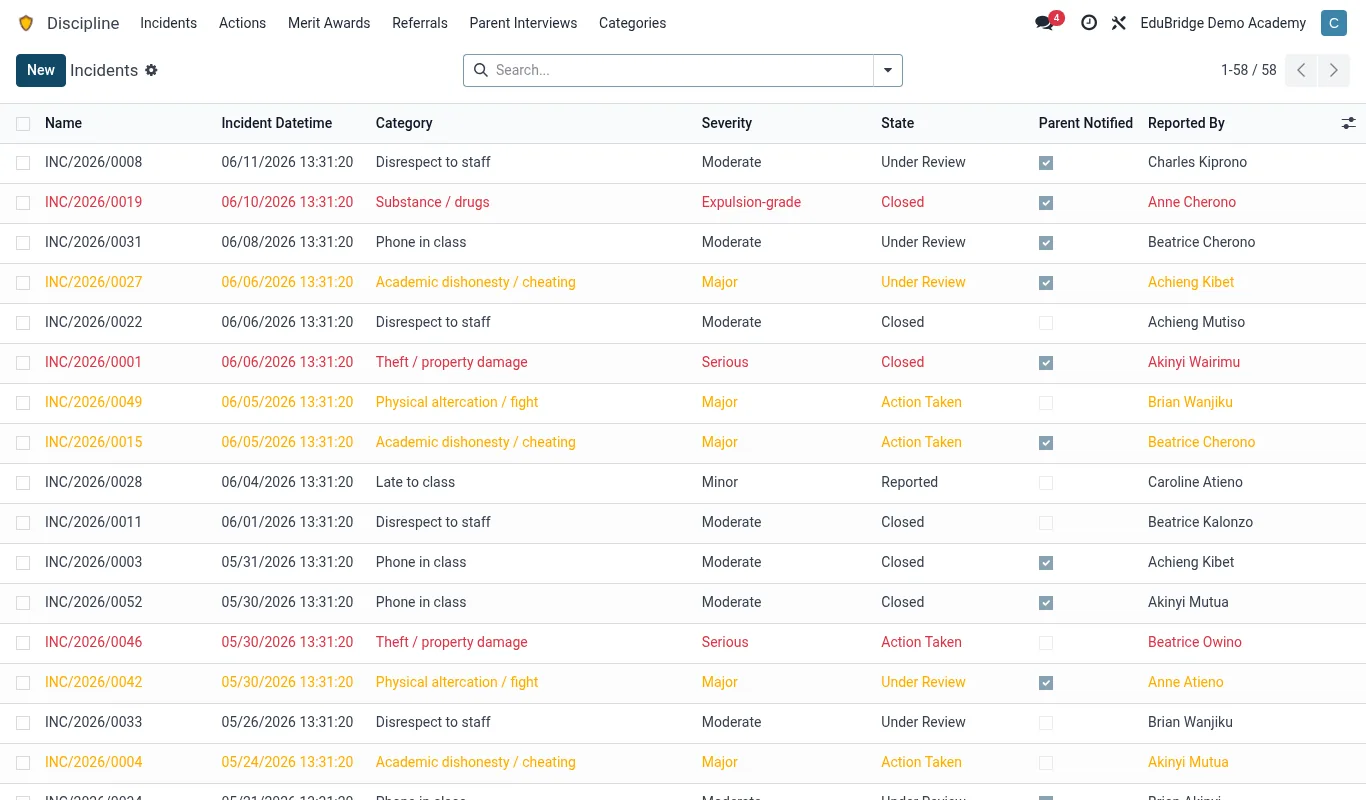
Task: Select row INC/2026/0019 checkbox
Action: point(23,203)
